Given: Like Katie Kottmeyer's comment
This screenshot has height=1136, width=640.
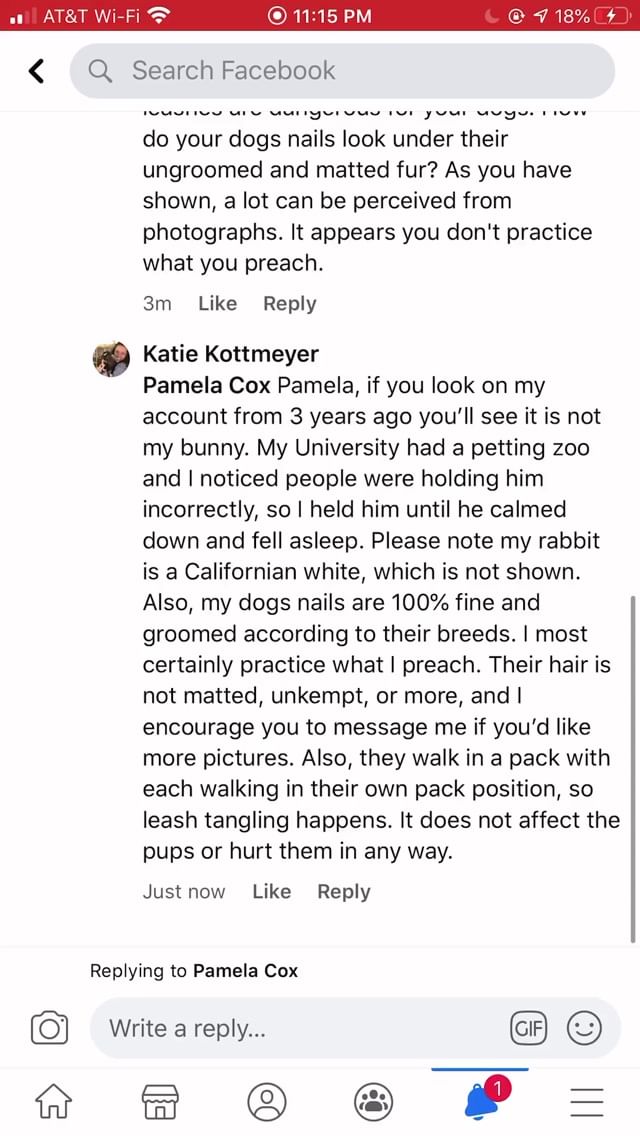Looking at the screenshot, I should pyautogui.click(x=271, y=891).
